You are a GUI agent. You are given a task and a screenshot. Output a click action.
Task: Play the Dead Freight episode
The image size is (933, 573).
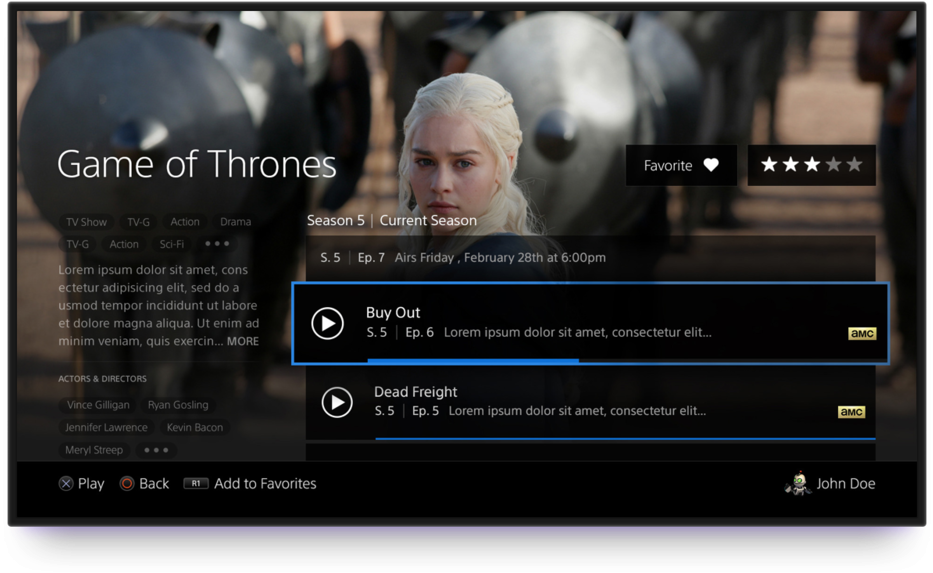337,402
